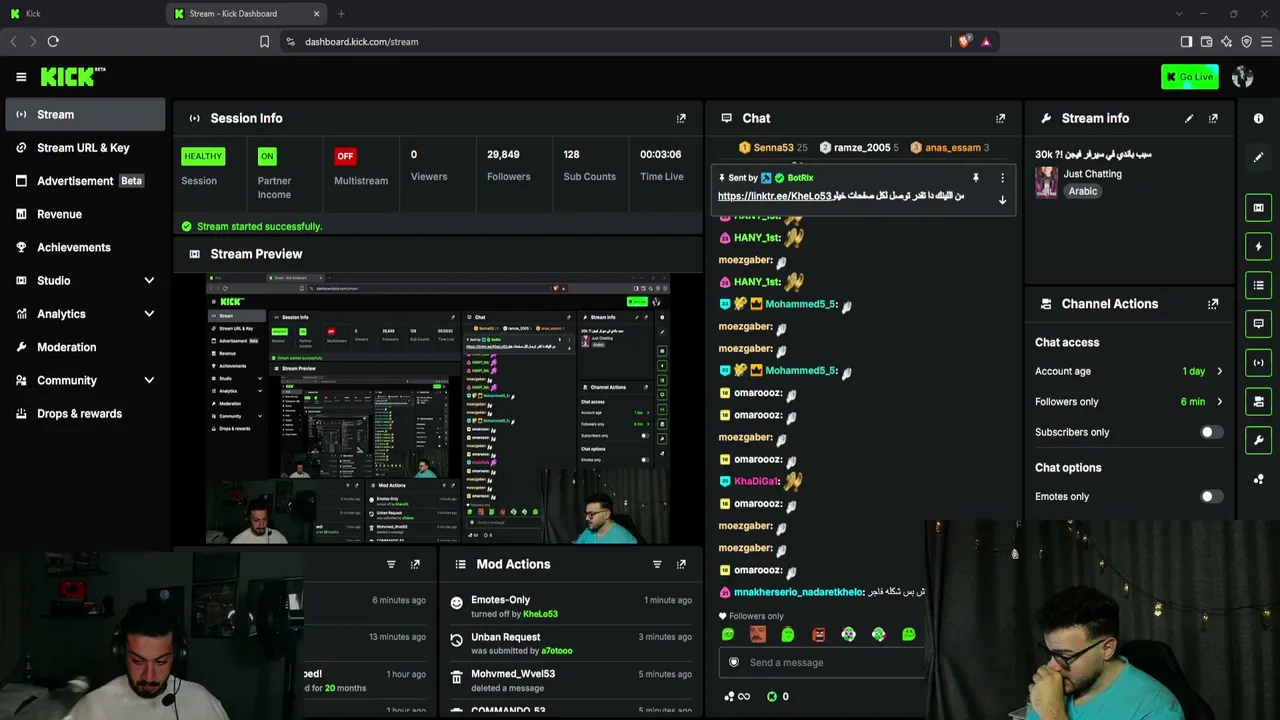Click the Kick logo in header
The width and height of the screenshot is (1280, 720).
72,77
